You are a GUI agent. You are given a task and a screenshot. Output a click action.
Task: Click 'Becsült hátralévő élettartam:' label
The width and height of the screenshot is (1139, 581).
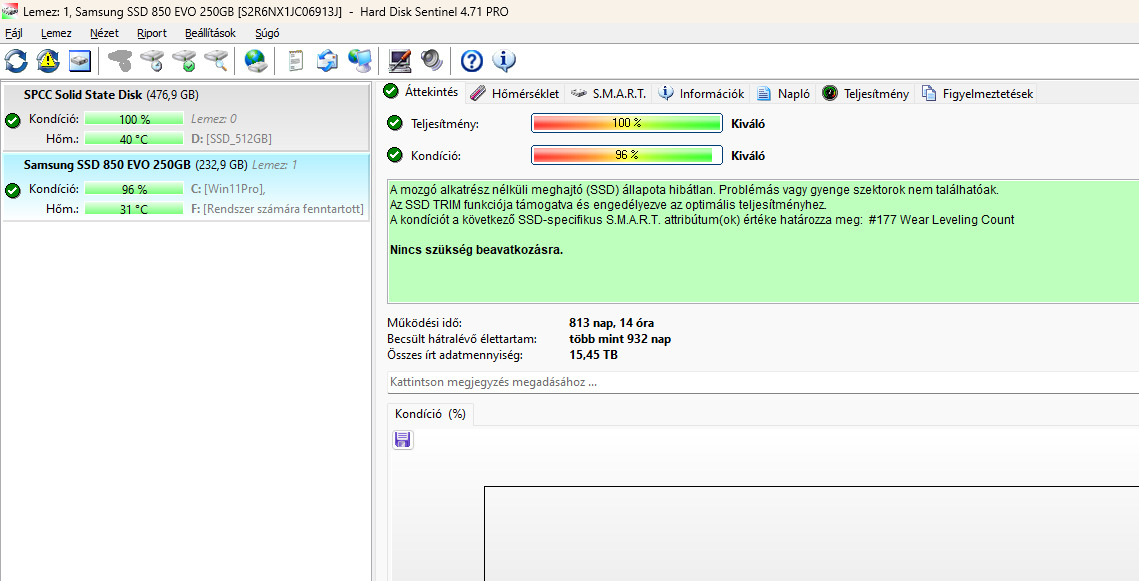tap(462, 339)
